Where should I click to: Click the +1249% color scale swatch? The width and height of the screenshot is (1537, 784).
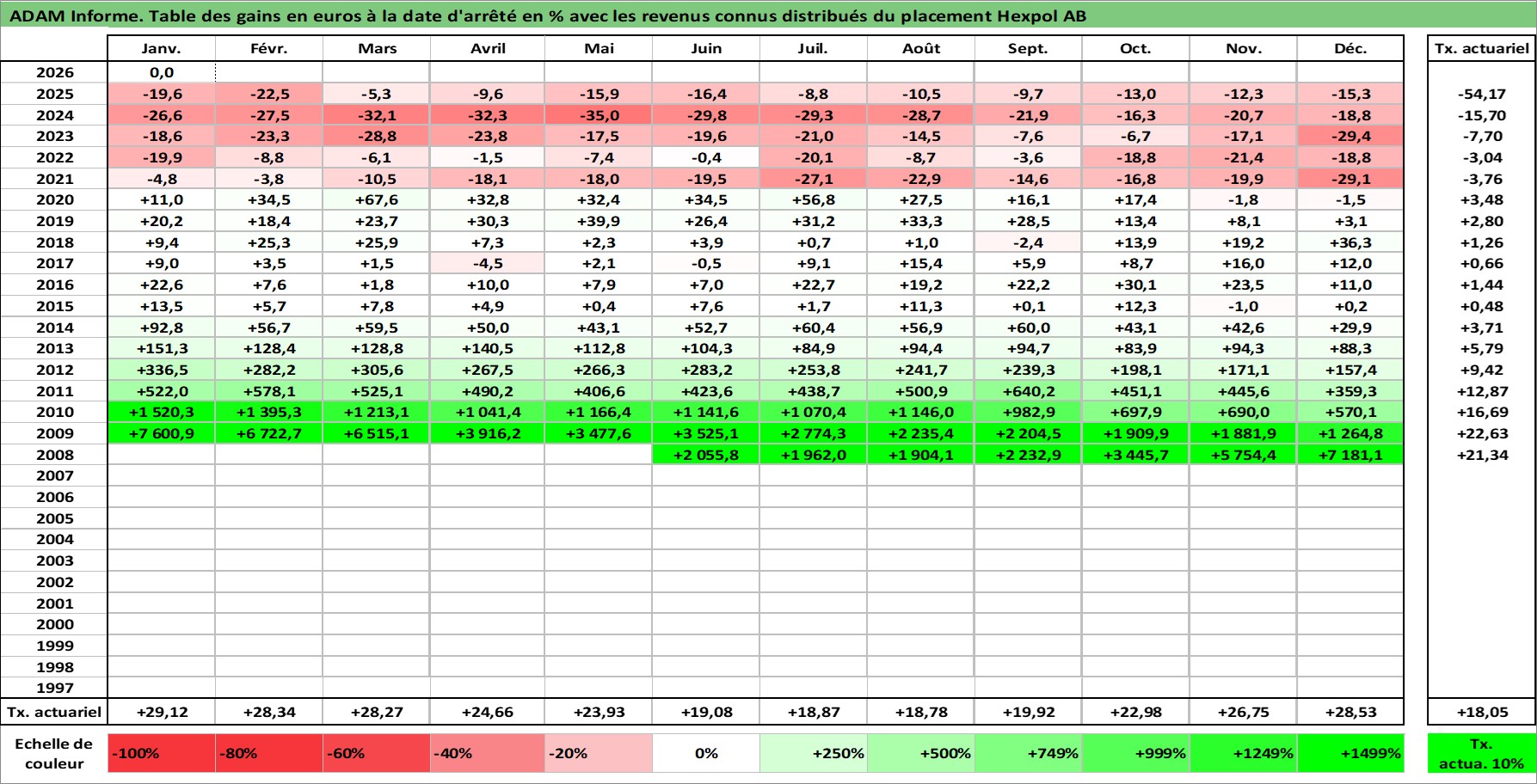click(x=1244, y=753)
